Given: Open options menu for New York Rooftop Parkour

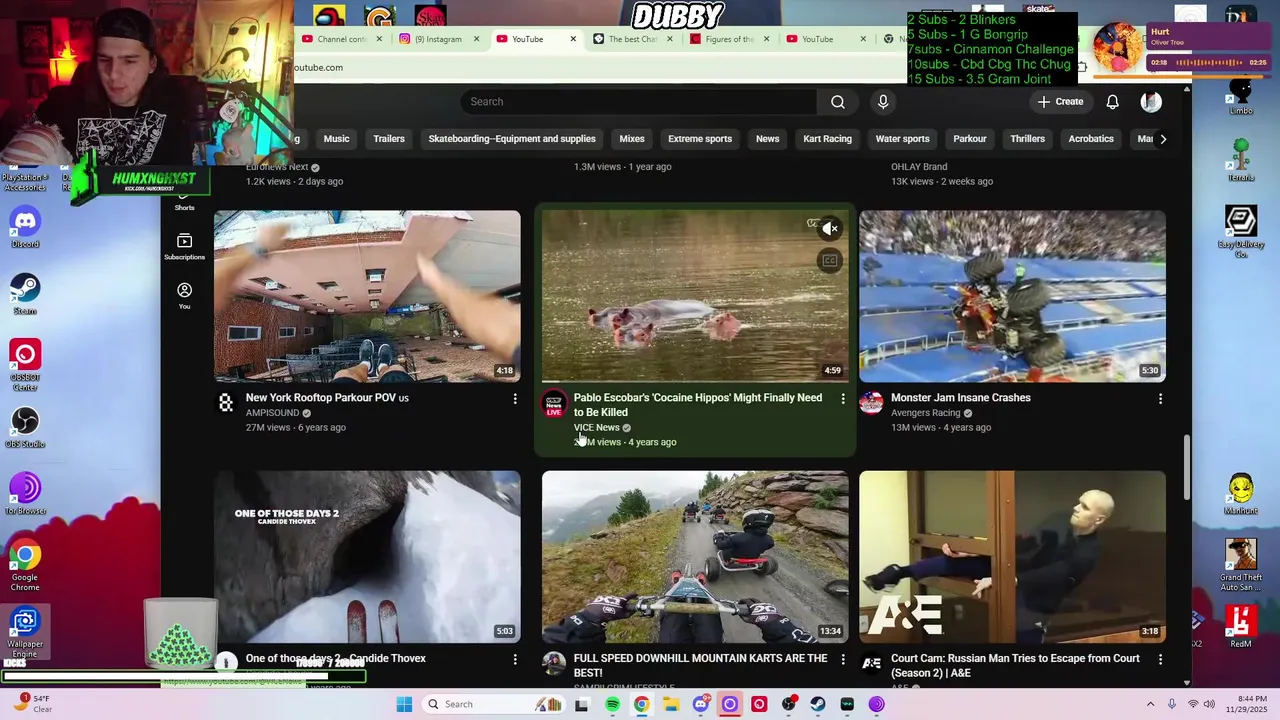Looking at the screenshot, I should tap(515, 399).
